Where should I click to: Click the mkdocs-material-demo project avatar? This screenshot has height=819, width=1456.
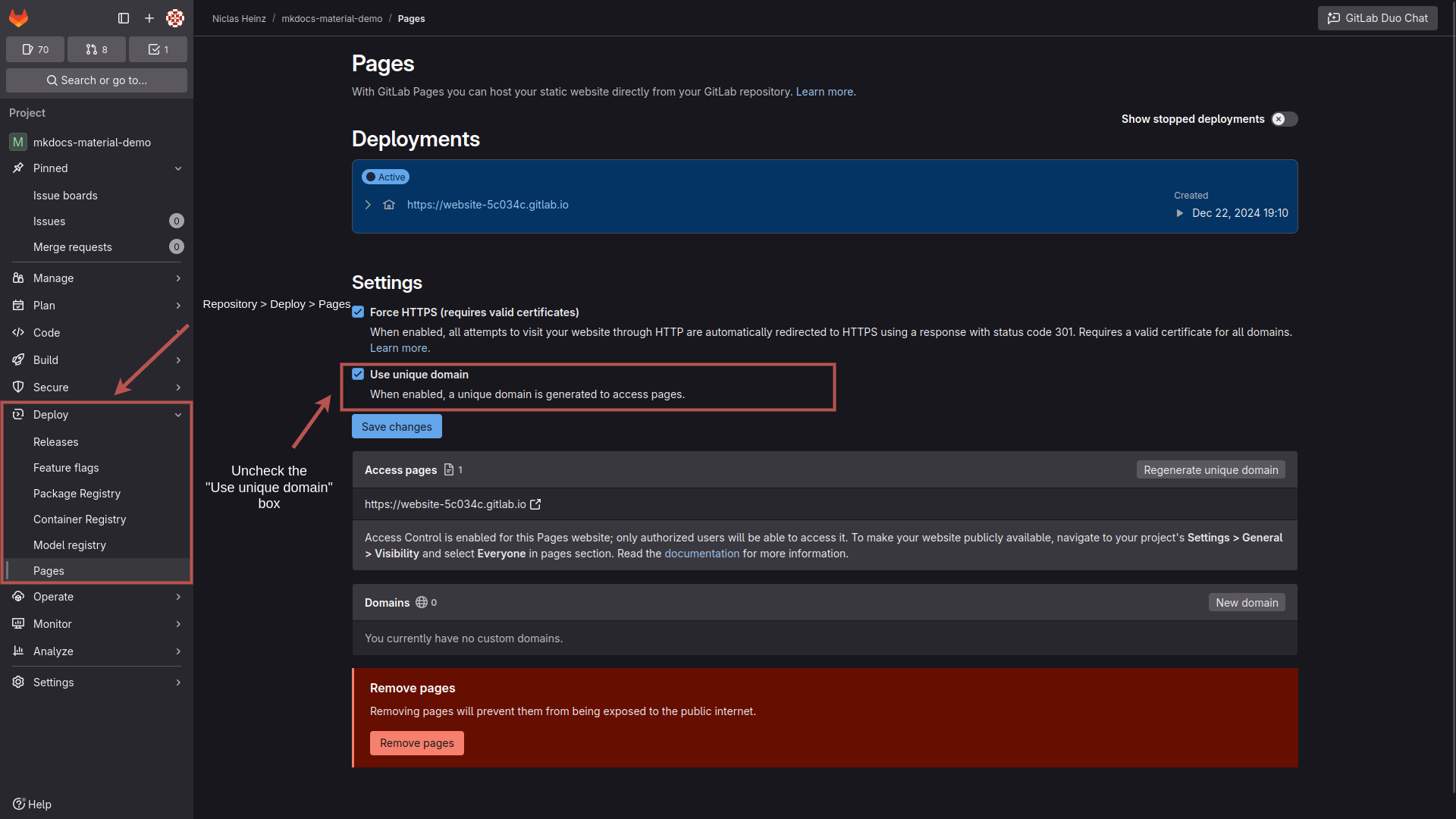click(x=18, y=142)
